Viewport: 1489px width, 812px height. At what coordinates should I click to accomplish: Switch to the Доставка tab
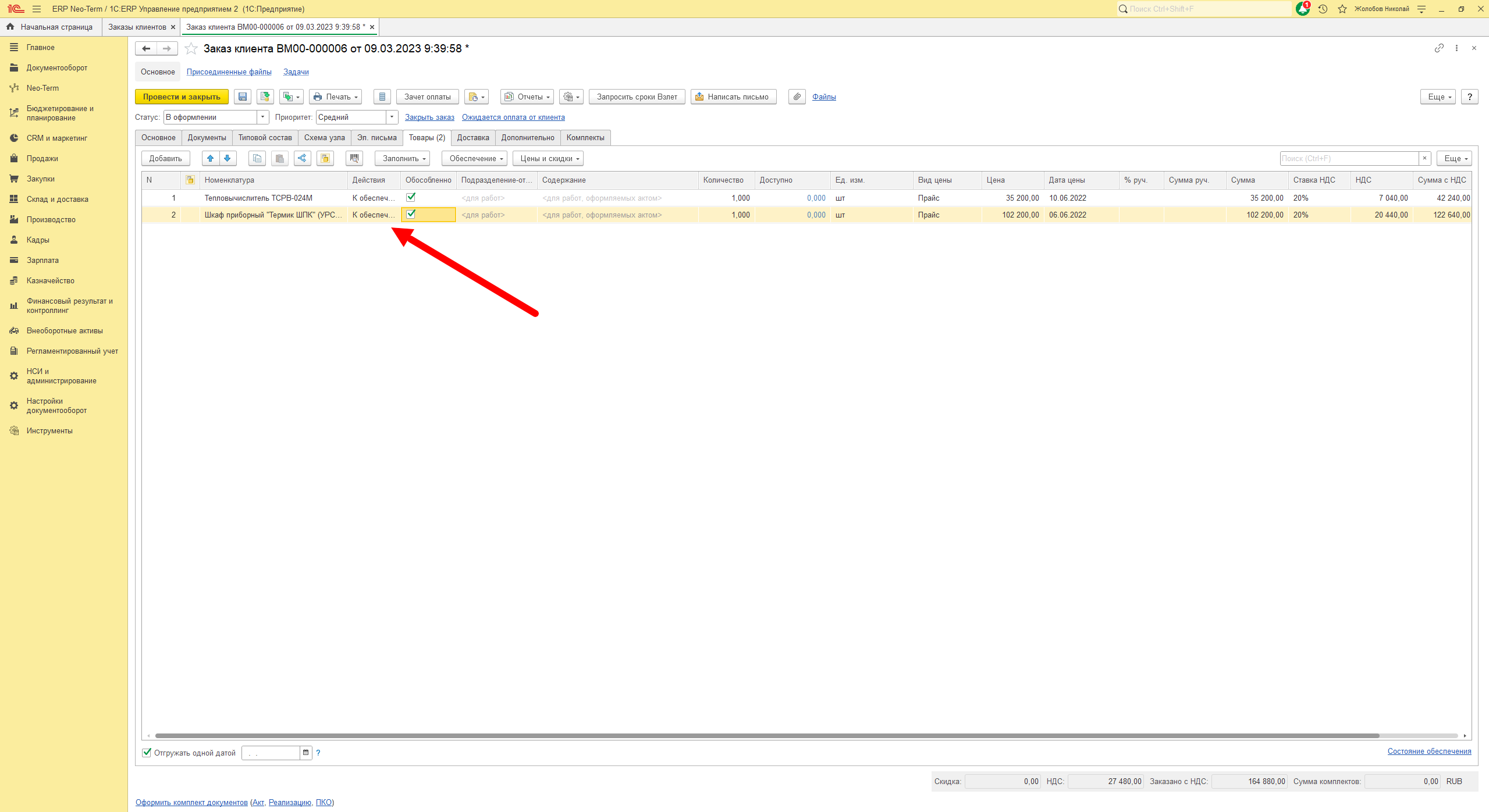(473, 137)
